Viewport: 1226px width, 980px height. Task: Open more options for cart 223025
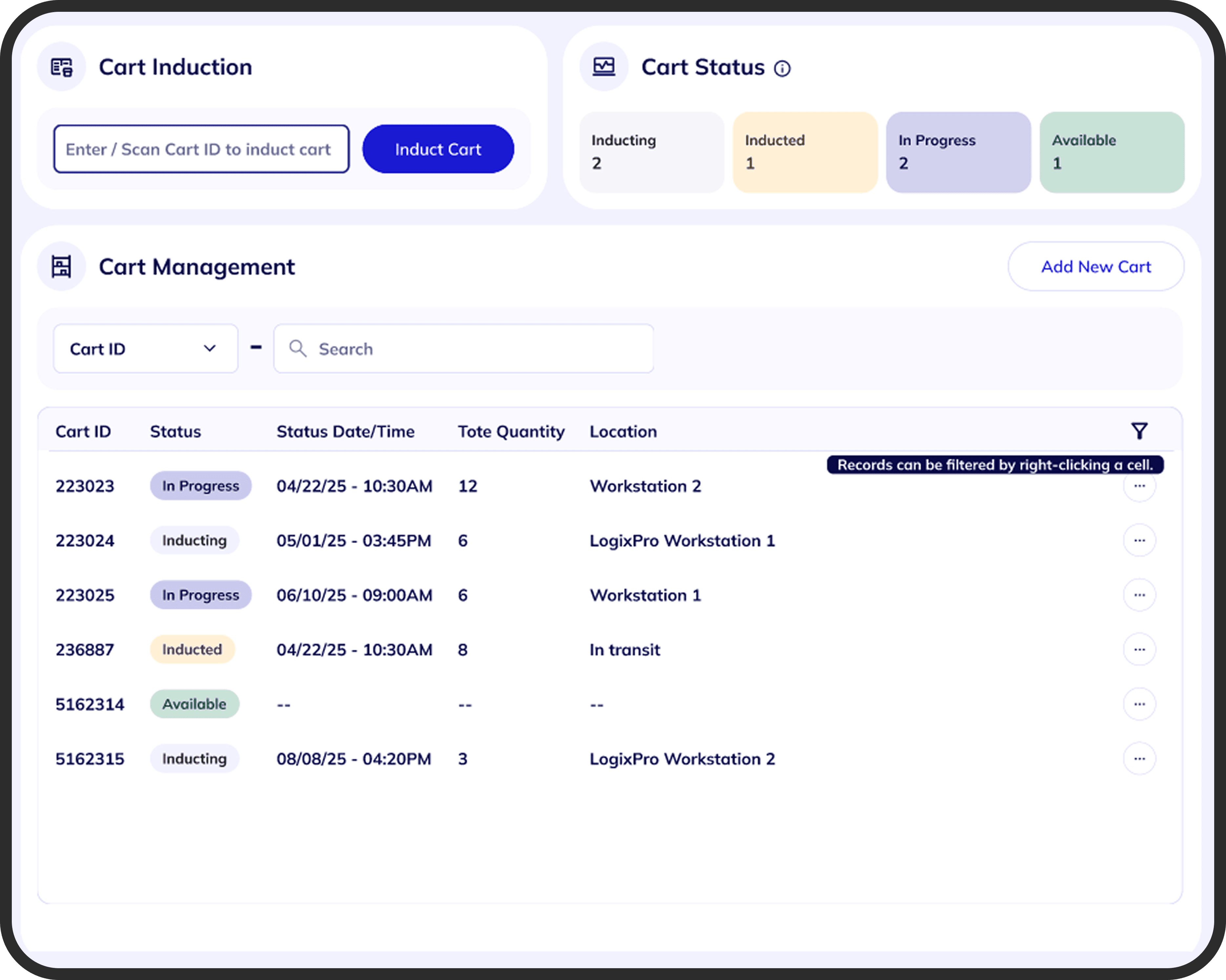tap(1139, 595)
